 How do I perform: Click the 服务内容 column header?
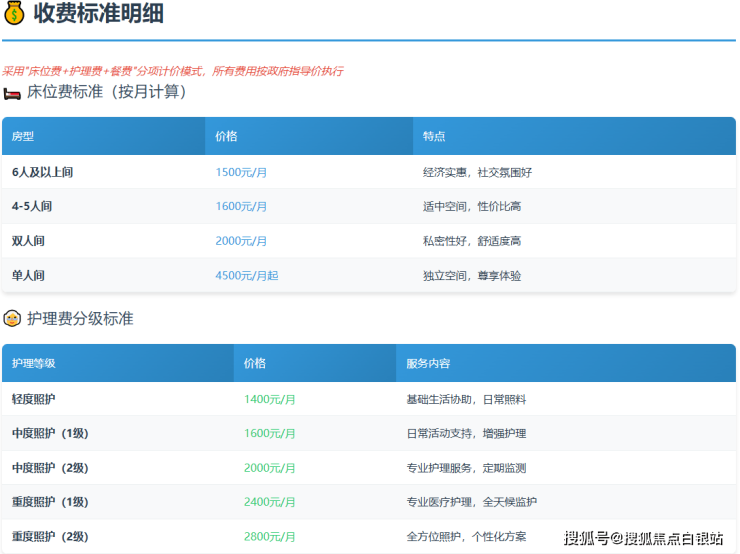click(x=428, y=363)
